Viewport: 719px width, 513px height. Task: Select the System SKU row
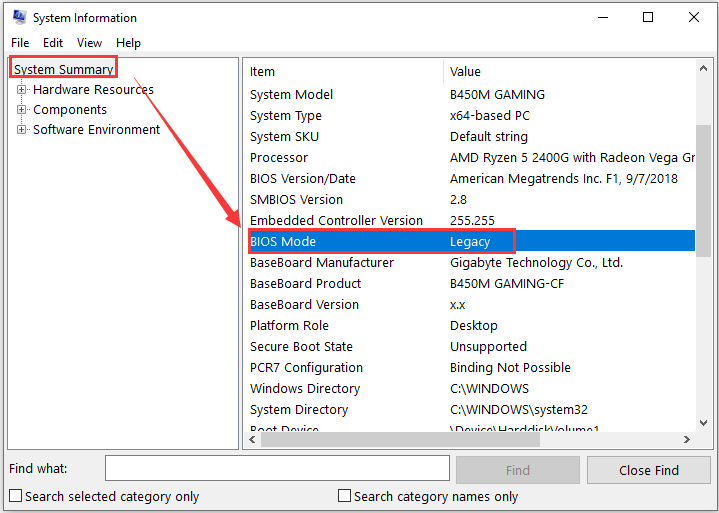click(x=471, y=137)
